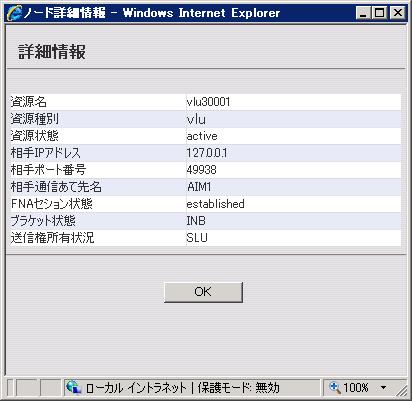412x401 pixels.
Task: Click the 相手IPアドレス label
Action: 46,153
